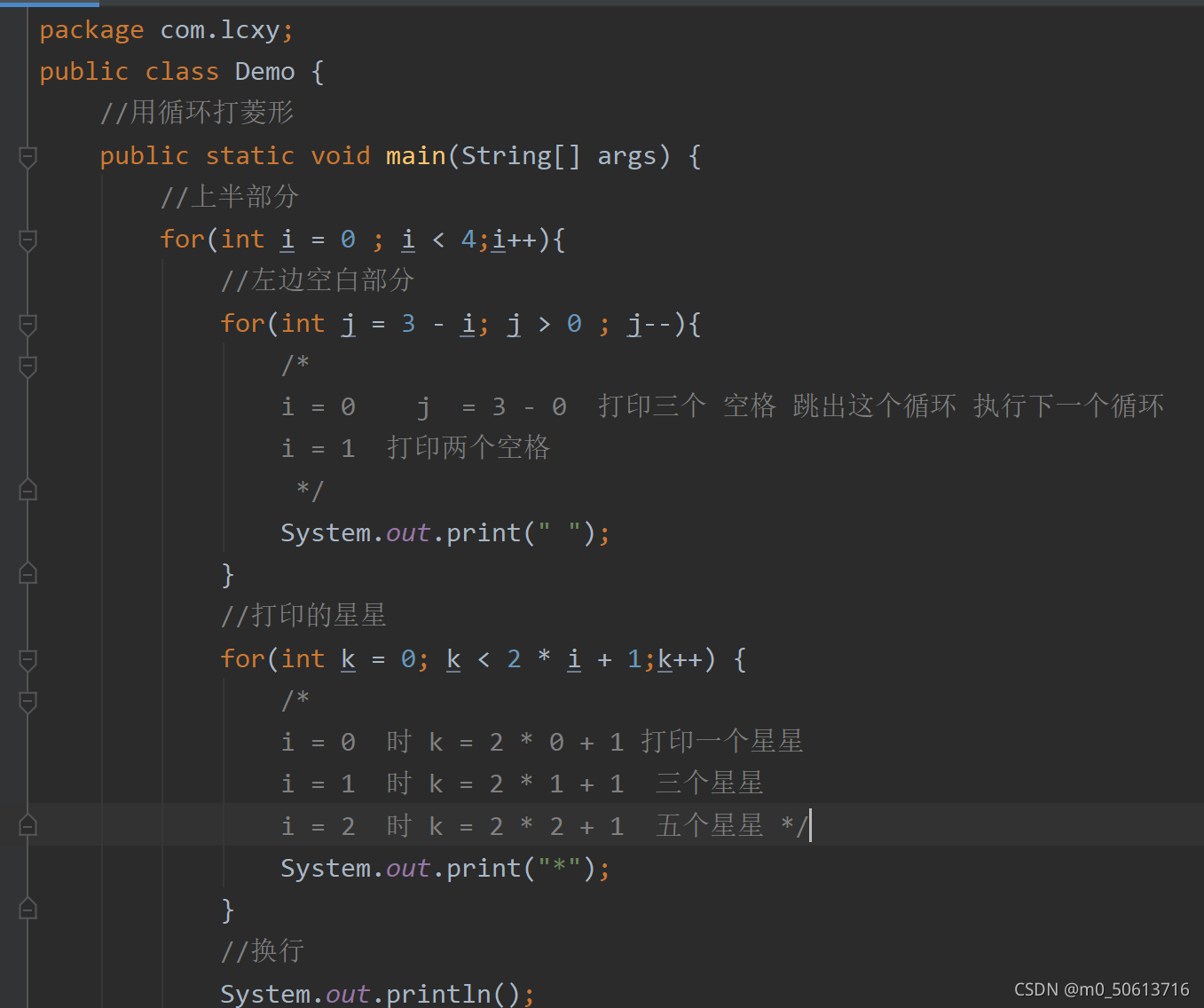Click the comment '//换行'

click(263, 951)
